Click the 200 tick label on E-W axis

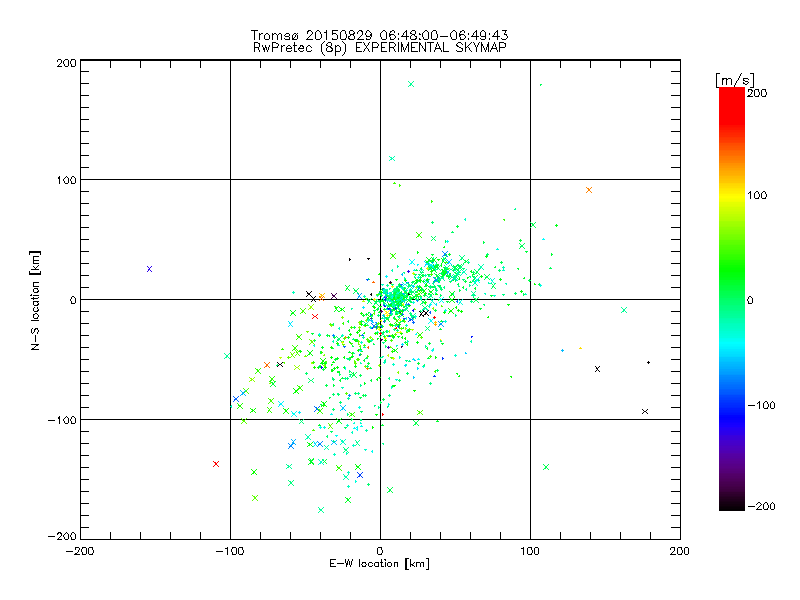[680, 551]
